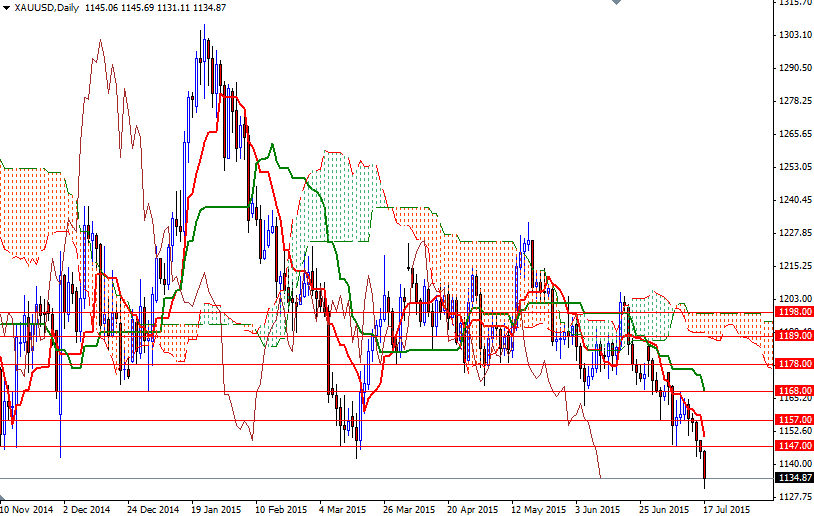Viewport: 814px width, 516px height.
Task: Click the 4 Mar 2015 date label
Action: point(342,508)
